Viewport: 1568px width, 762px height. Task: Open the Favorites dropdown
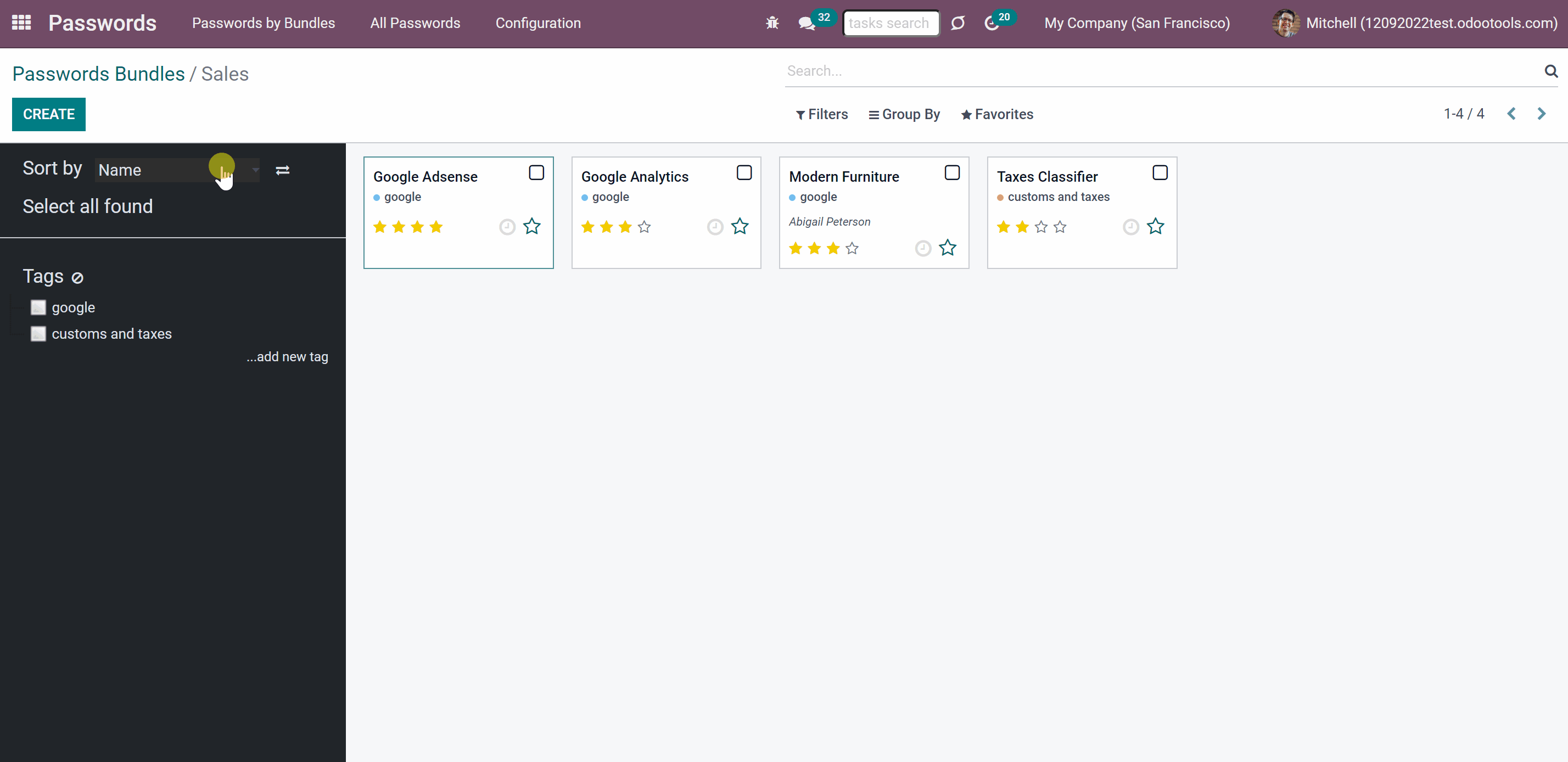click(996, 114)
